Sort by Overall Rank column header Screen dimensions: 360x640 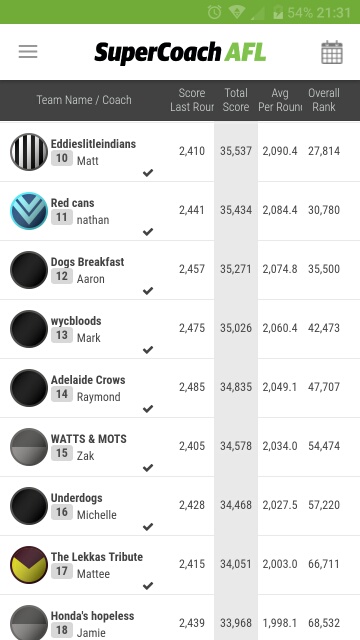[x=324, y=100]
